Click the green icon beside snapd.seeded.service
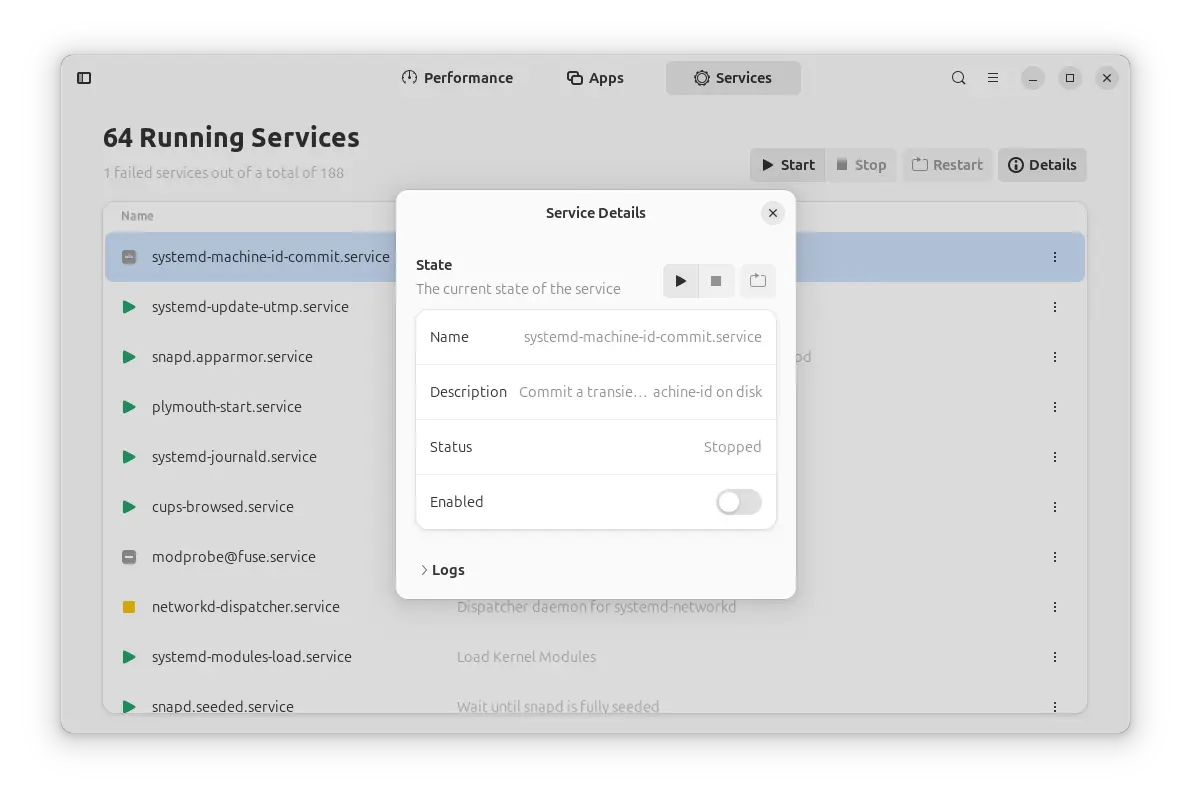The image size is (1191, 800). point(128,706)
